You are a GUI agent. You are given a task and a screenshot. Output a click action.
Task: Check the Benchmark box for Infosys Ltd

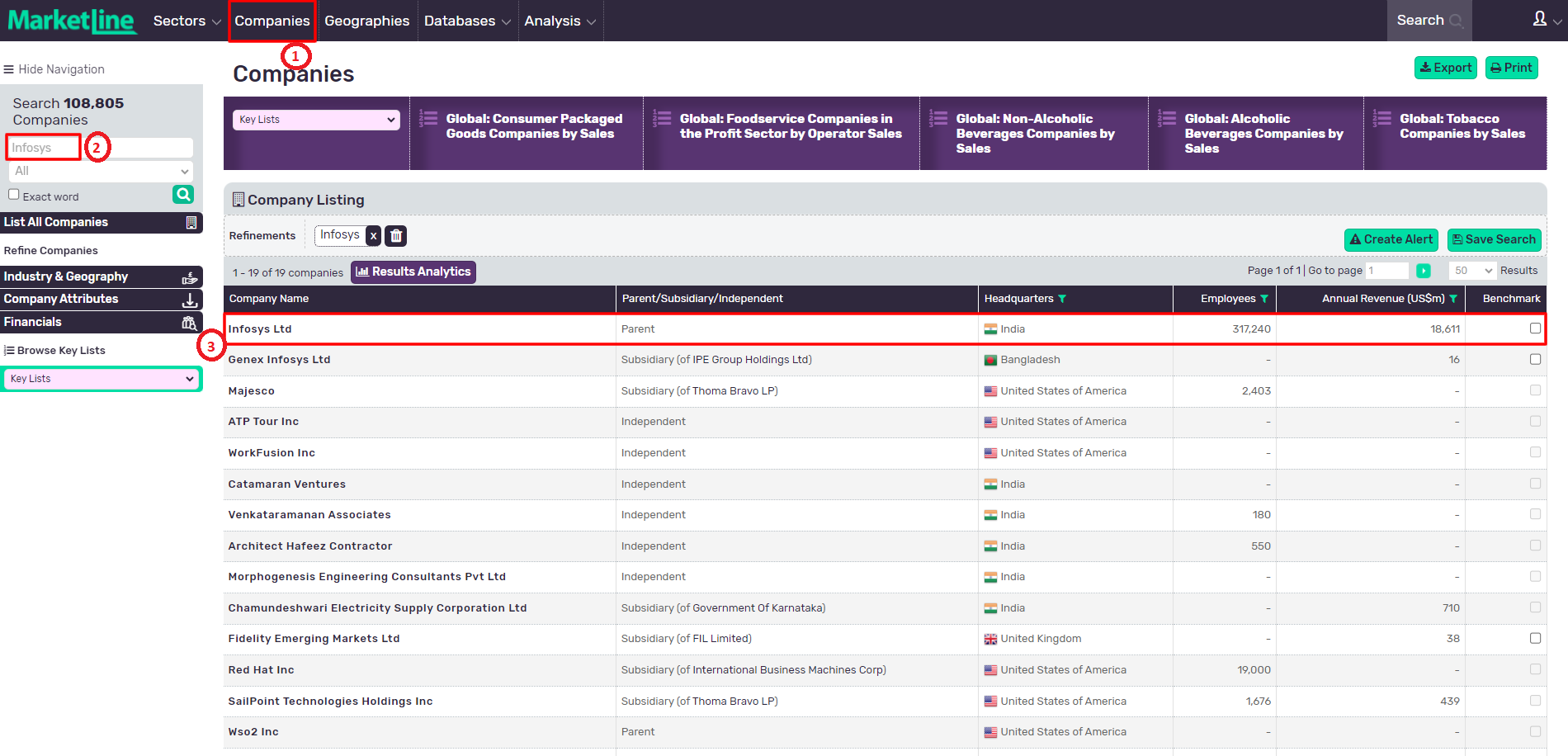pos(1535,328)
